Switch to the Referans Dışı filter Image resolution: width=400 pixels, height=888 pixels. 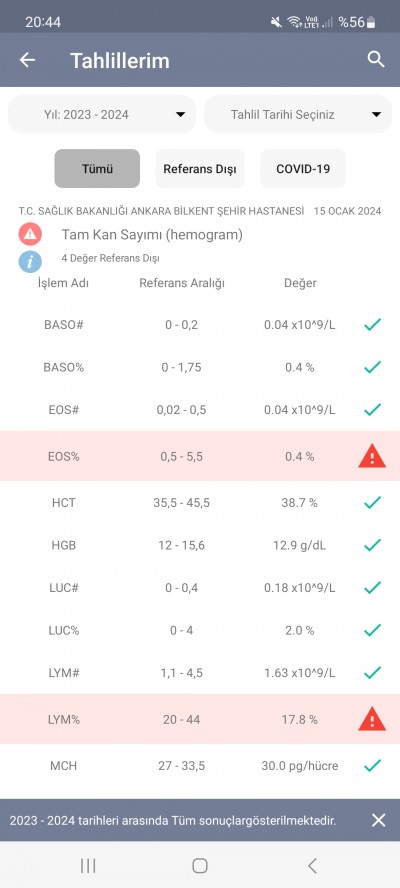coord(200,169)
